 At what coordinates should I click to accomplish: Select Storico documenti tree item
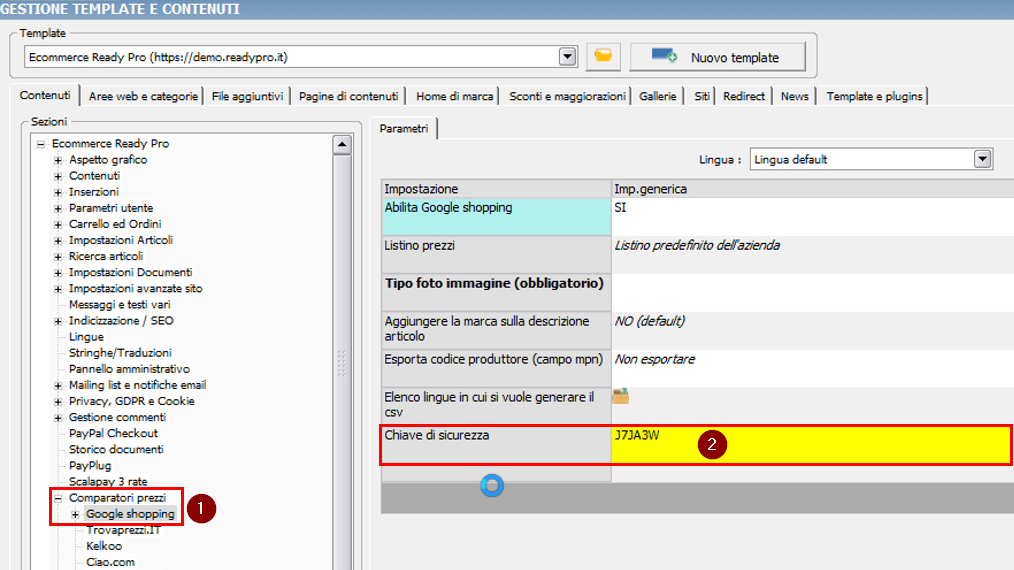[x=116, y=449]
